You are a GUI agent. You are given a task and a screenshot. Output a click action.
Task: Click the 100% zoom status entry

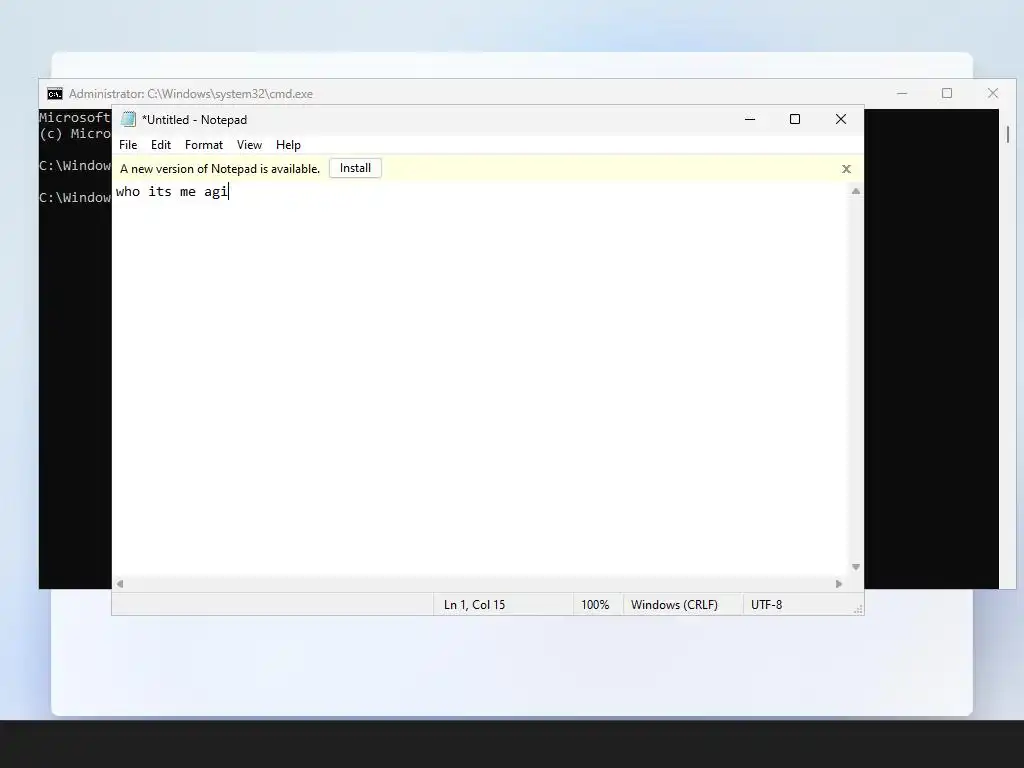(x=595, y=605)
